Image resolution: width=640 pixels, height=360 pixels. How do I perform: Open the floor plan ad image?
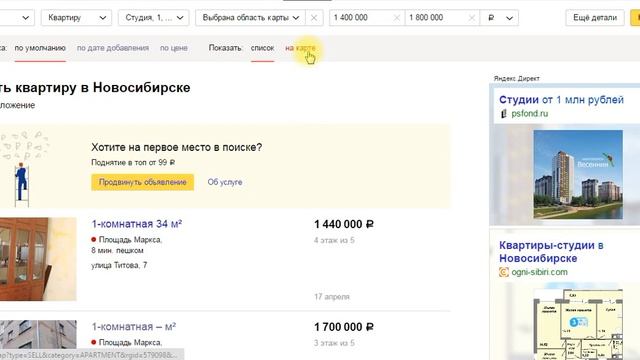pyautogui.click(x=578, y=324)
